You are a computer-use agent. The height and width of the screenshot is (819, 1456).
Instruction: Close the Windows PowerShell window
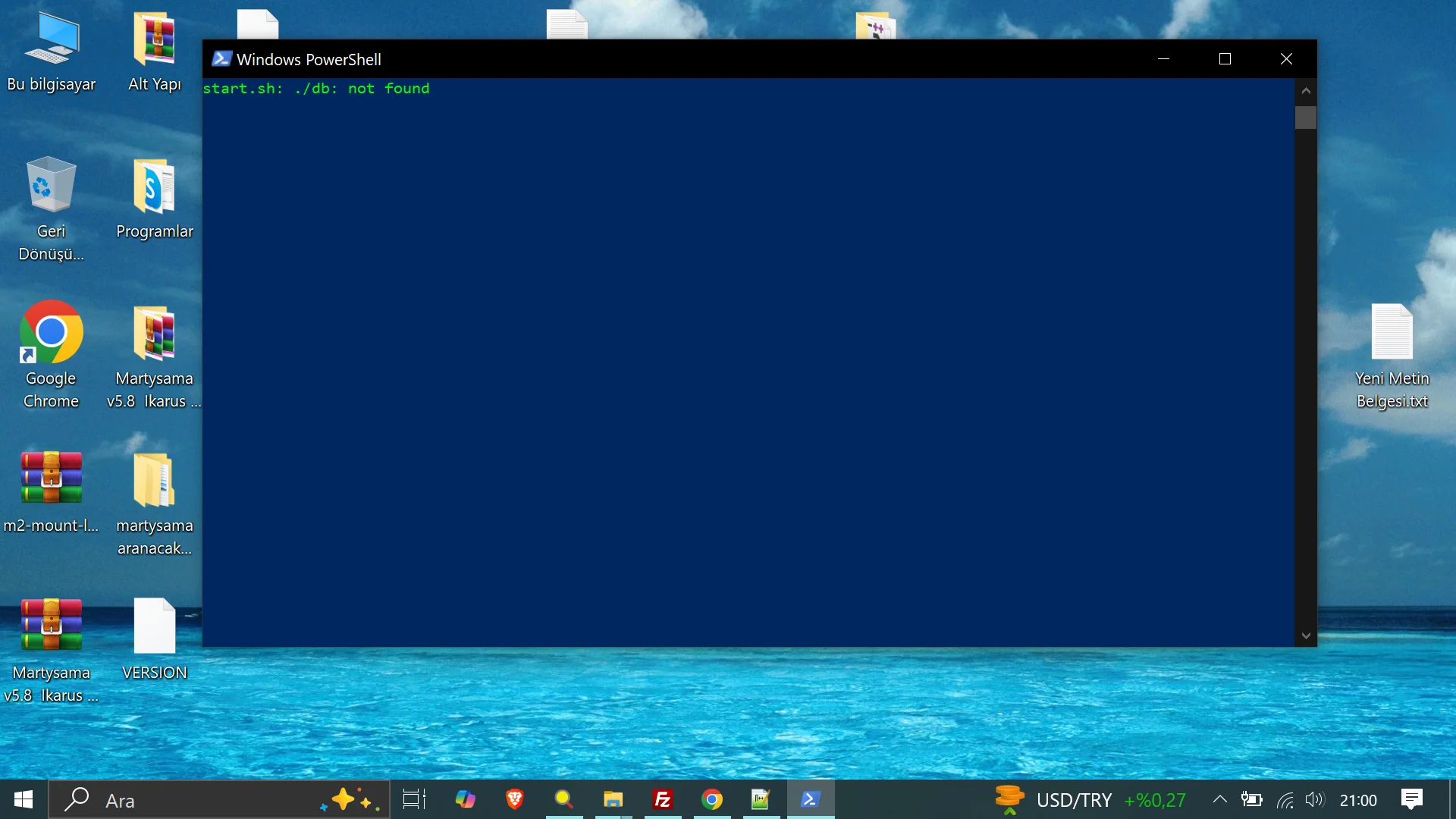coord(1286,58)
